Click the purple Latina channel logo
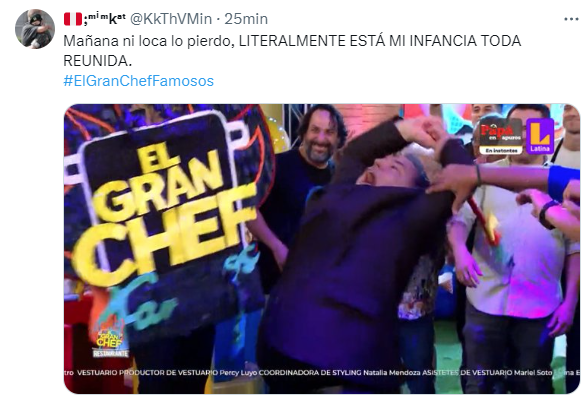 click(540, 136)
